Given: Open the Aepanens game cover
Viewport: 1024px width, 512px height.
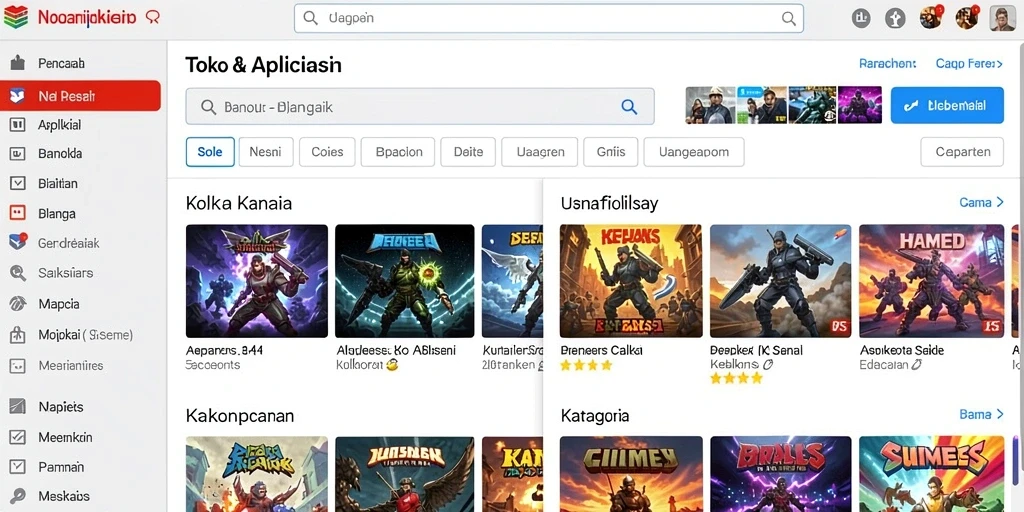Looking at the screenshot, I should pyautogui.click(x=257, y=281).
